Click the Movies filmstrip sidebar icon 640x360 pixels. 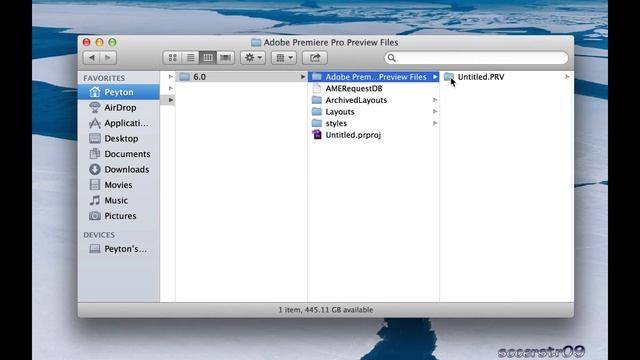click(x=95, y=185)
